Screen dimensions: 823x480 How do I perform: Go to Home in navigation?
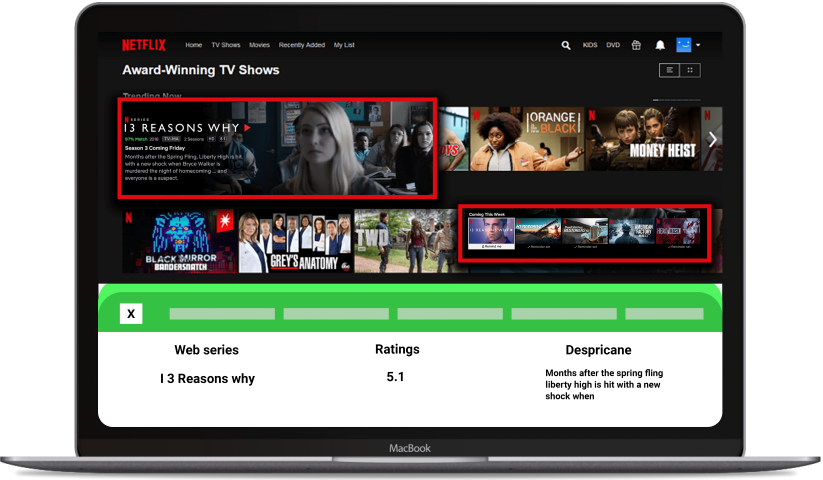click(x=194, y=45)
